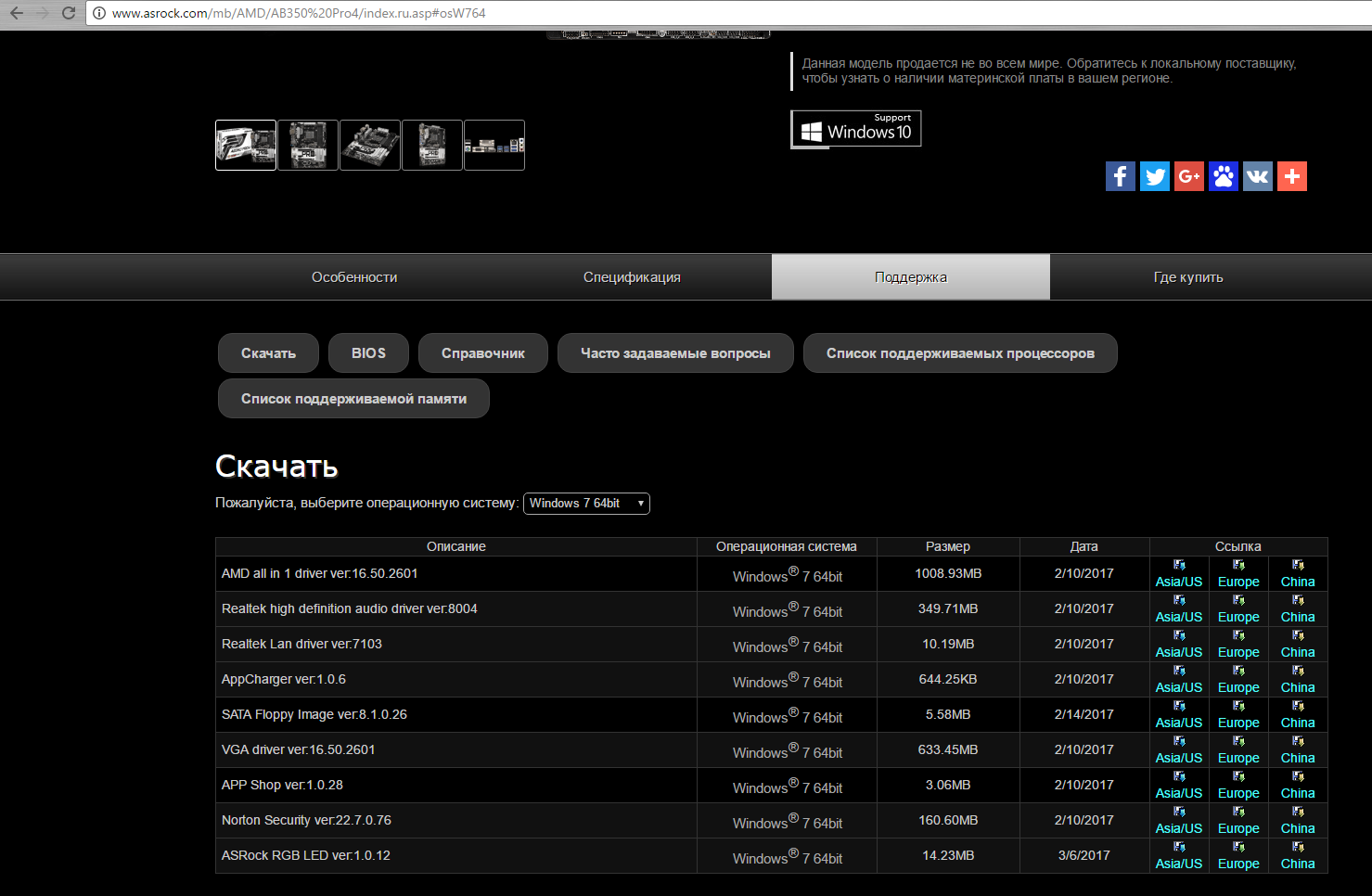Click 'ASRock RGB LED ver:1.0.12' description
The height and width of the screenshot is (896, 1372).
(x=306, y=855)
